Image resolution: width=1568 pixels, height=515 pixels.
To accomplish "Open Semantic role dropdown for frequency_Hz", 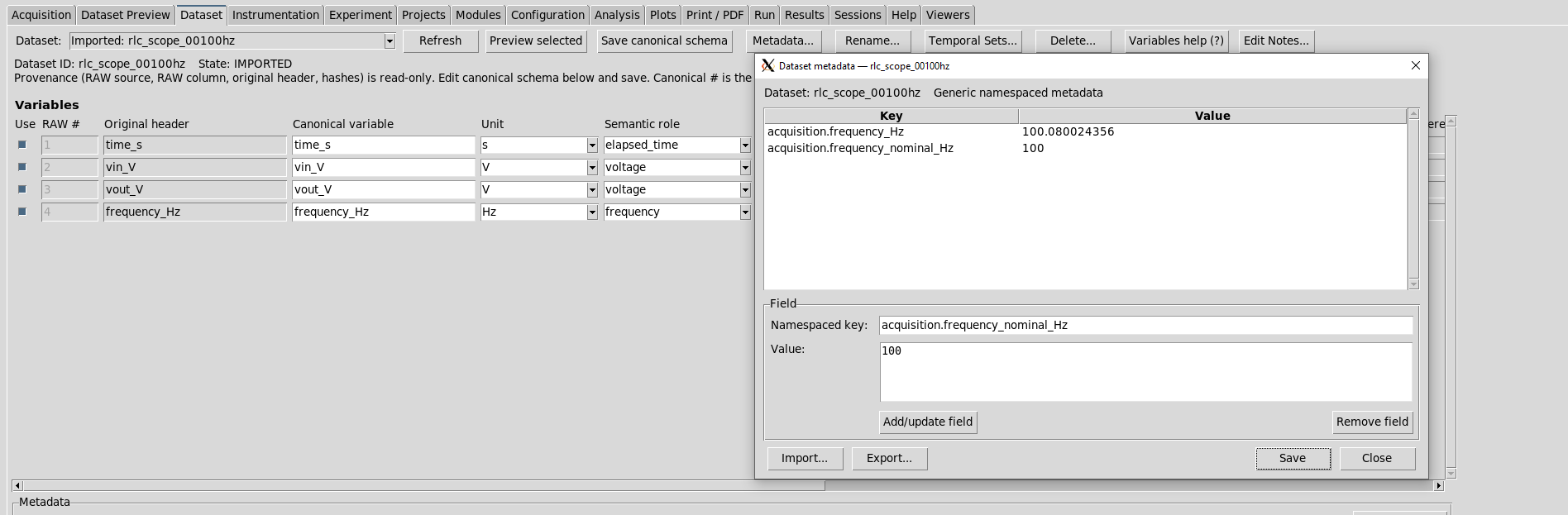I will pos(745,212).
